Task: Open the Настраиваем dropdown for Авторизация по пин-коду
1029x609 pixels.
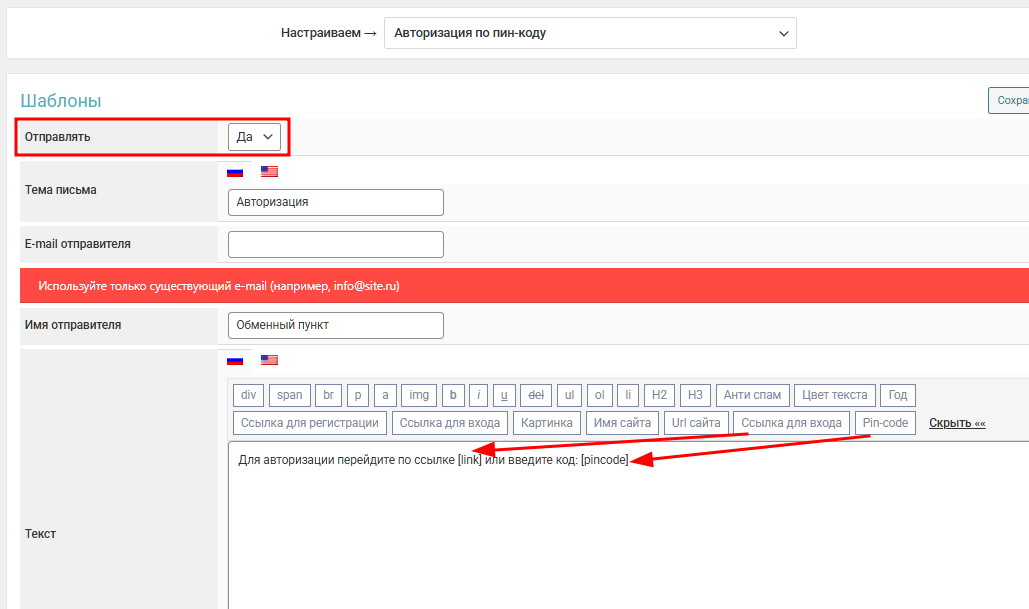Action: (x=590, y=33)
